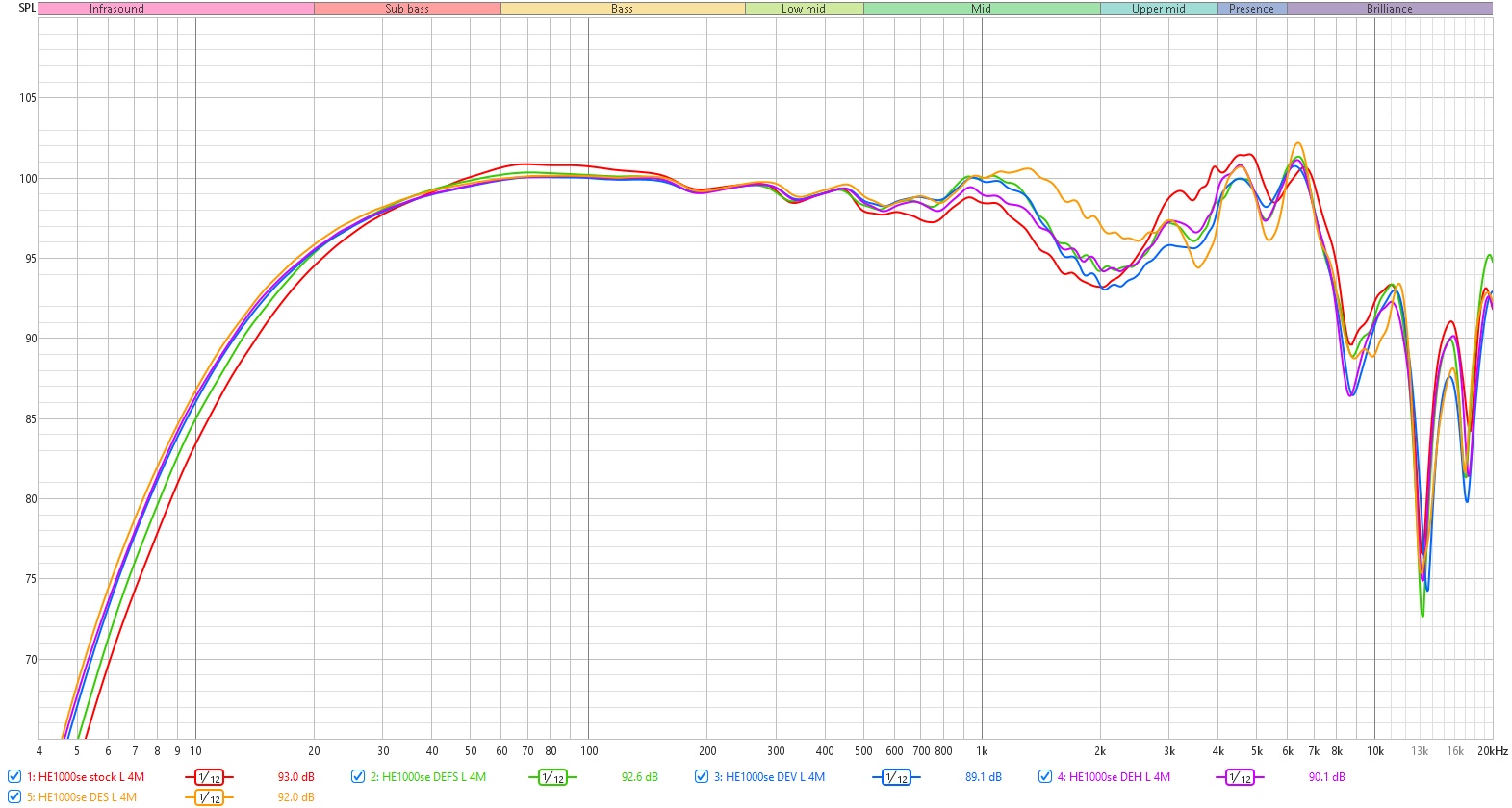Click the Mid frequency band label
This screenshot has width=1512, height=808.
981,9
